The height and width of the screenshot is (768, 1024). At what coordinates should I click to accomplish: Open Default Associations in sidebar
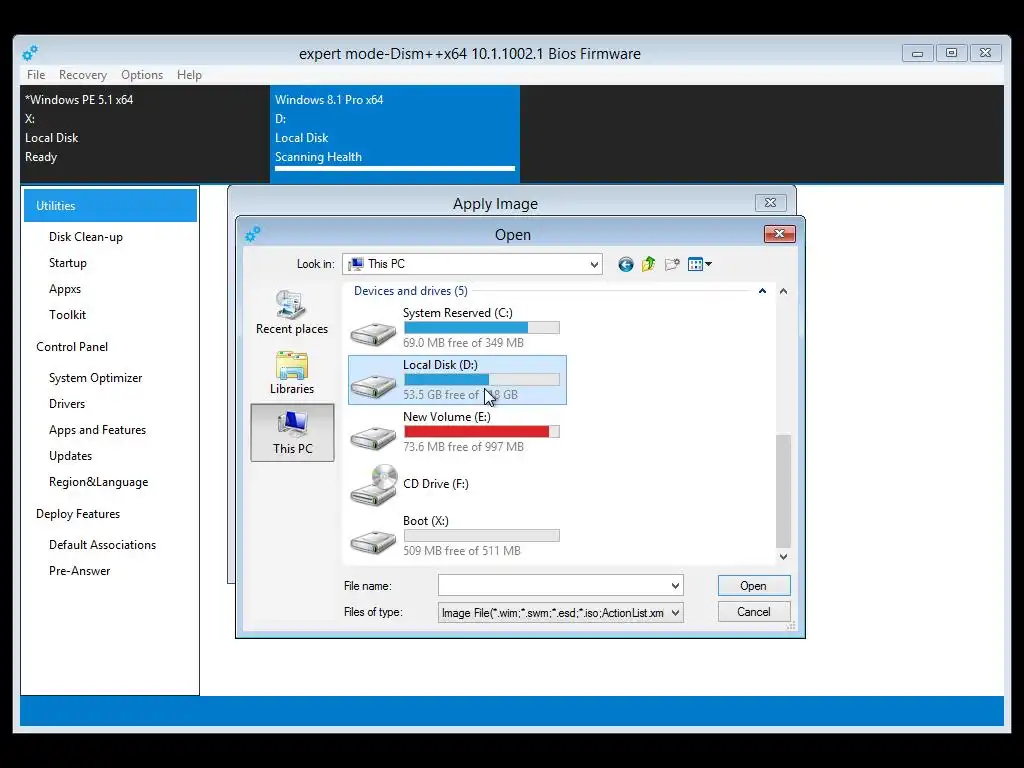[x=102, y=545]
